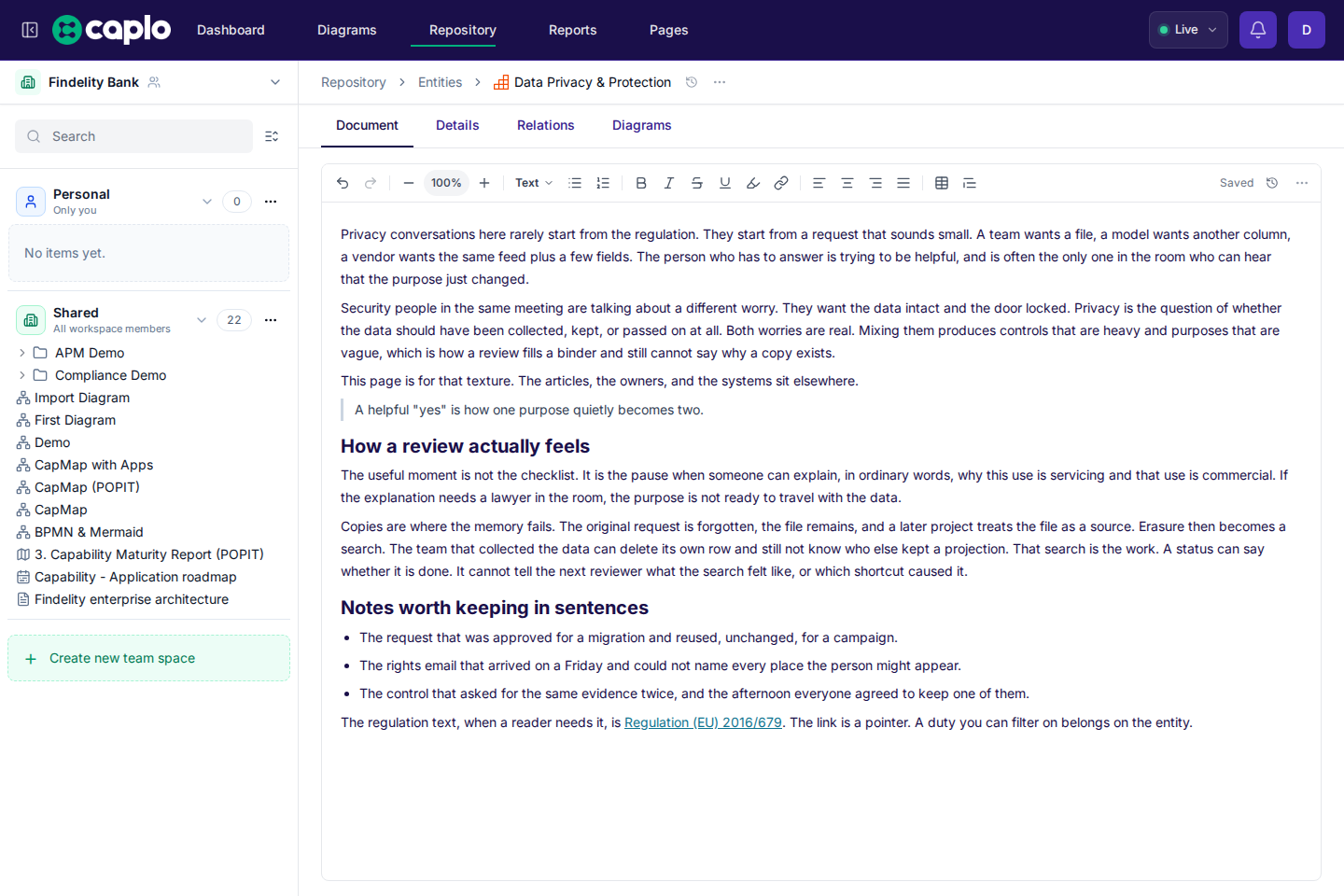Toggle strikethrough formatting
The height and width of the screenshot is (896, 1344).
coord(697,183)
